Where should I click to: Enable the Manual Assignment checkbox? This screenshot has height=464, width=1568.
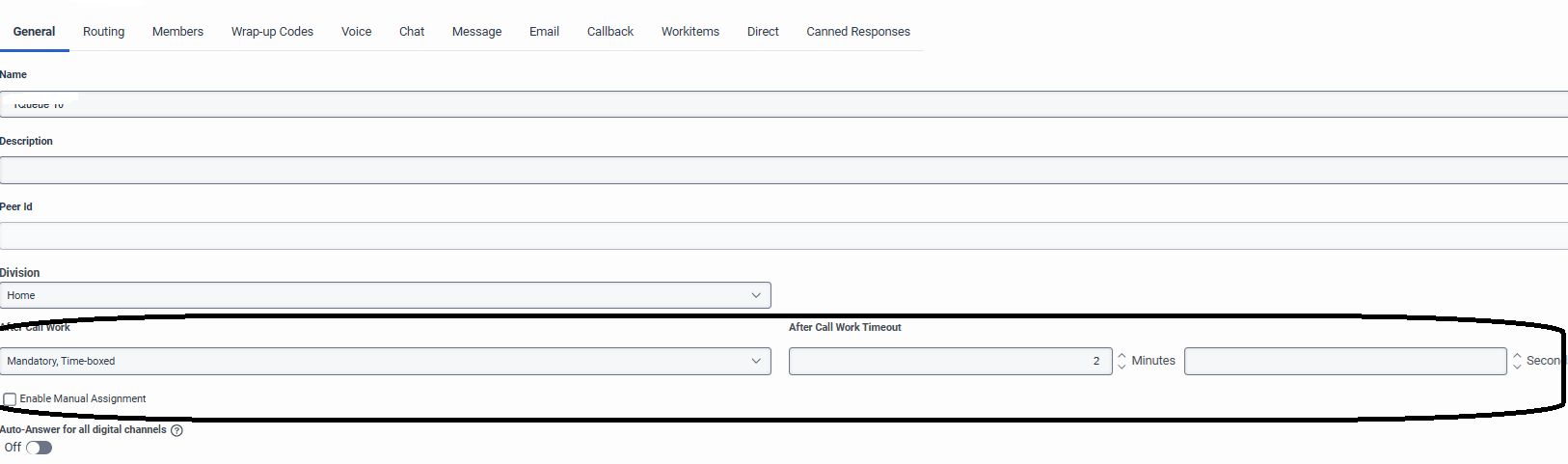click(x=10, y=399)
